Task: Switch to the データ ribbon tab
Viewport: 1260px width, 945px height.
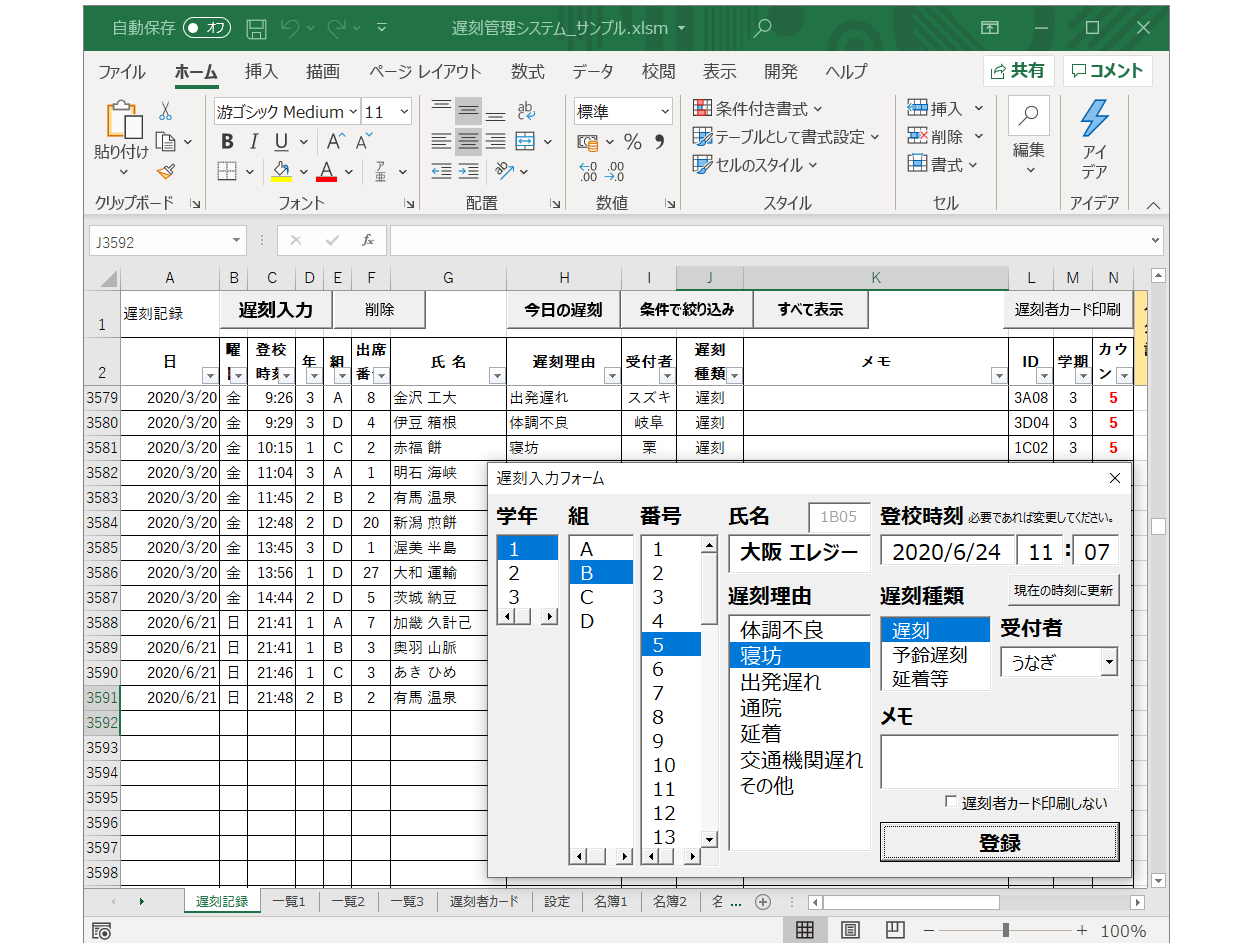Action: click(x=593, y=72)
